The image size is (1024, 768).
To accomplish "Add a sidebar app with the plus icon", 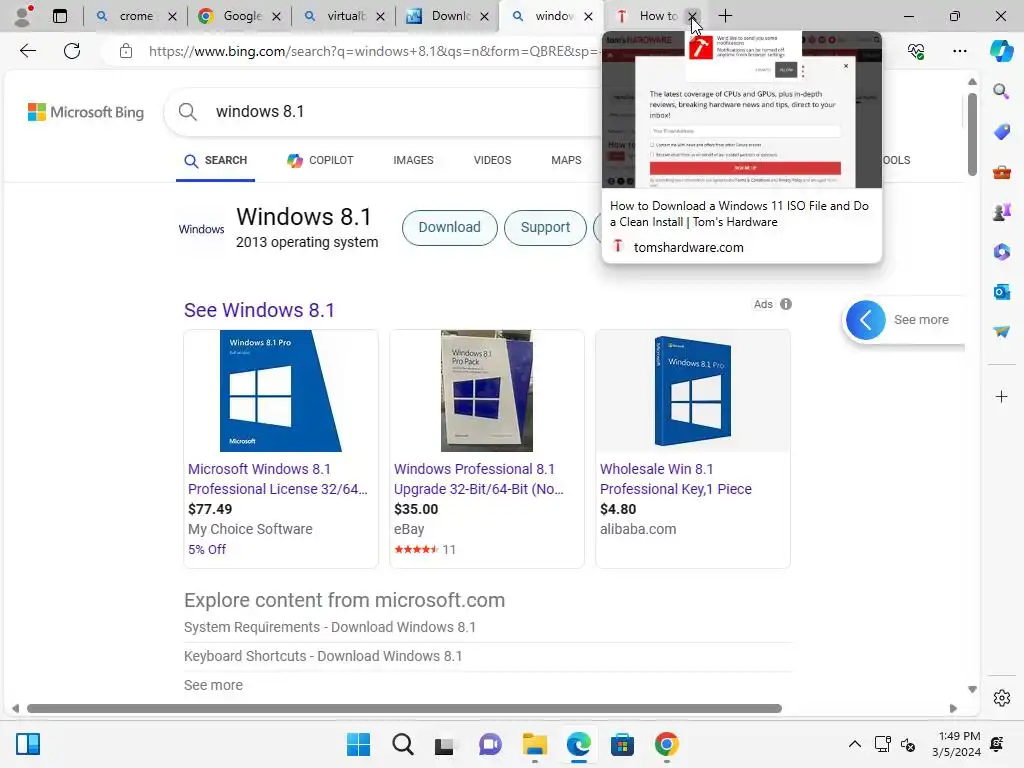I will click(1001, 396).
